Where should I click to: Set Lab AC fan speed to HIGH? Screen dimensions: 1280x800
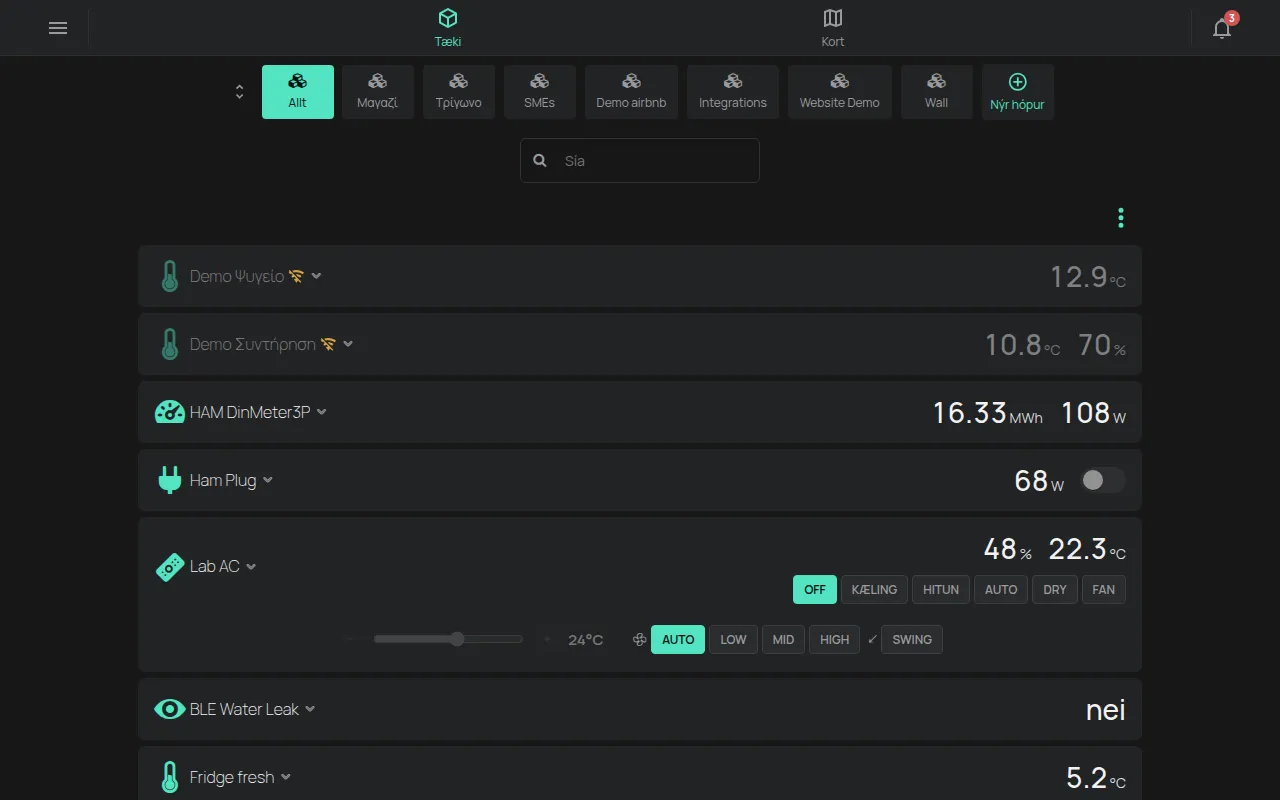tap(834, 640)
